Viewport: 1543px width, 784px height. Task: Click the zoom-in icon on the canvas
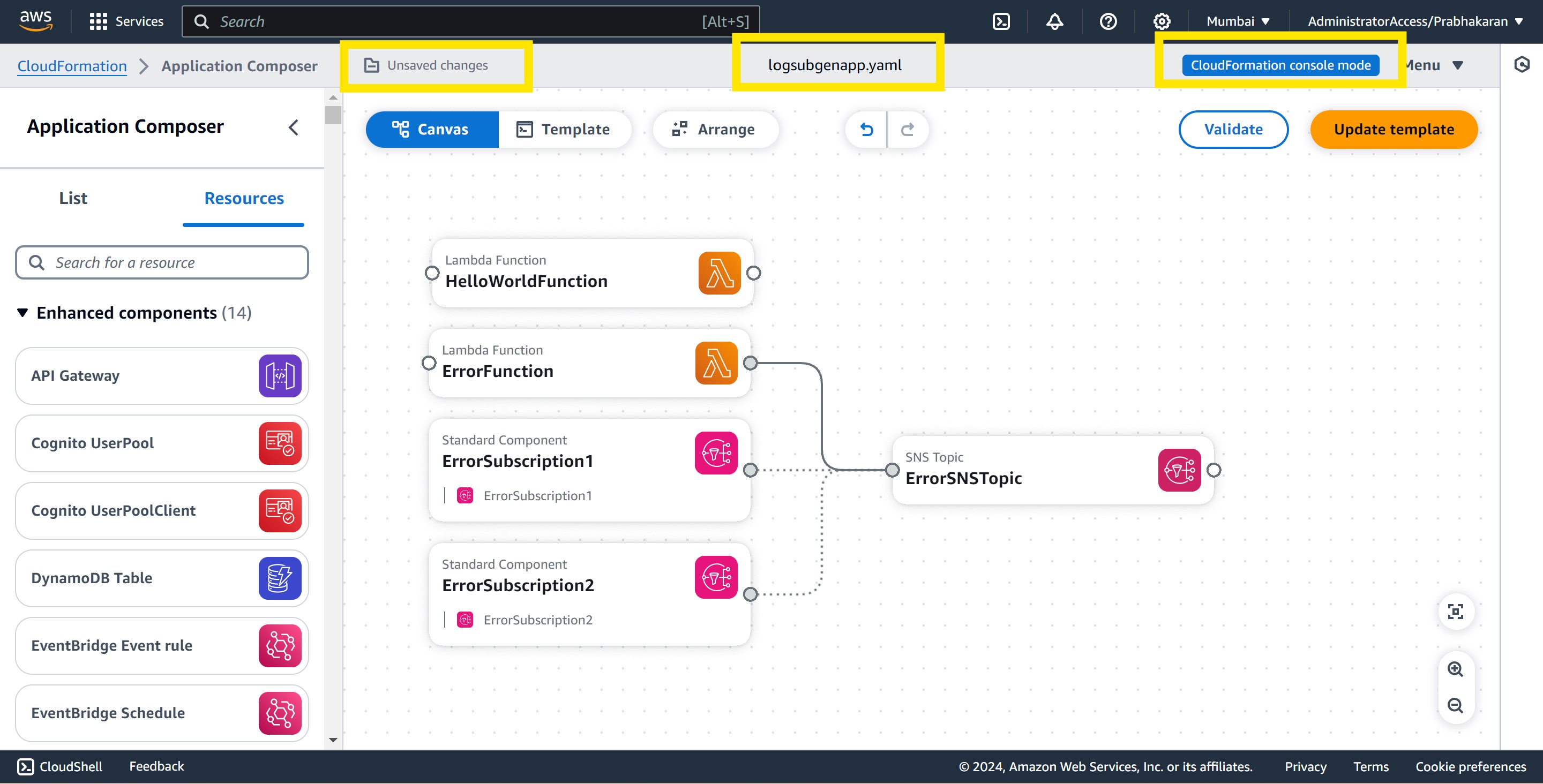[x=1456, y=669]
